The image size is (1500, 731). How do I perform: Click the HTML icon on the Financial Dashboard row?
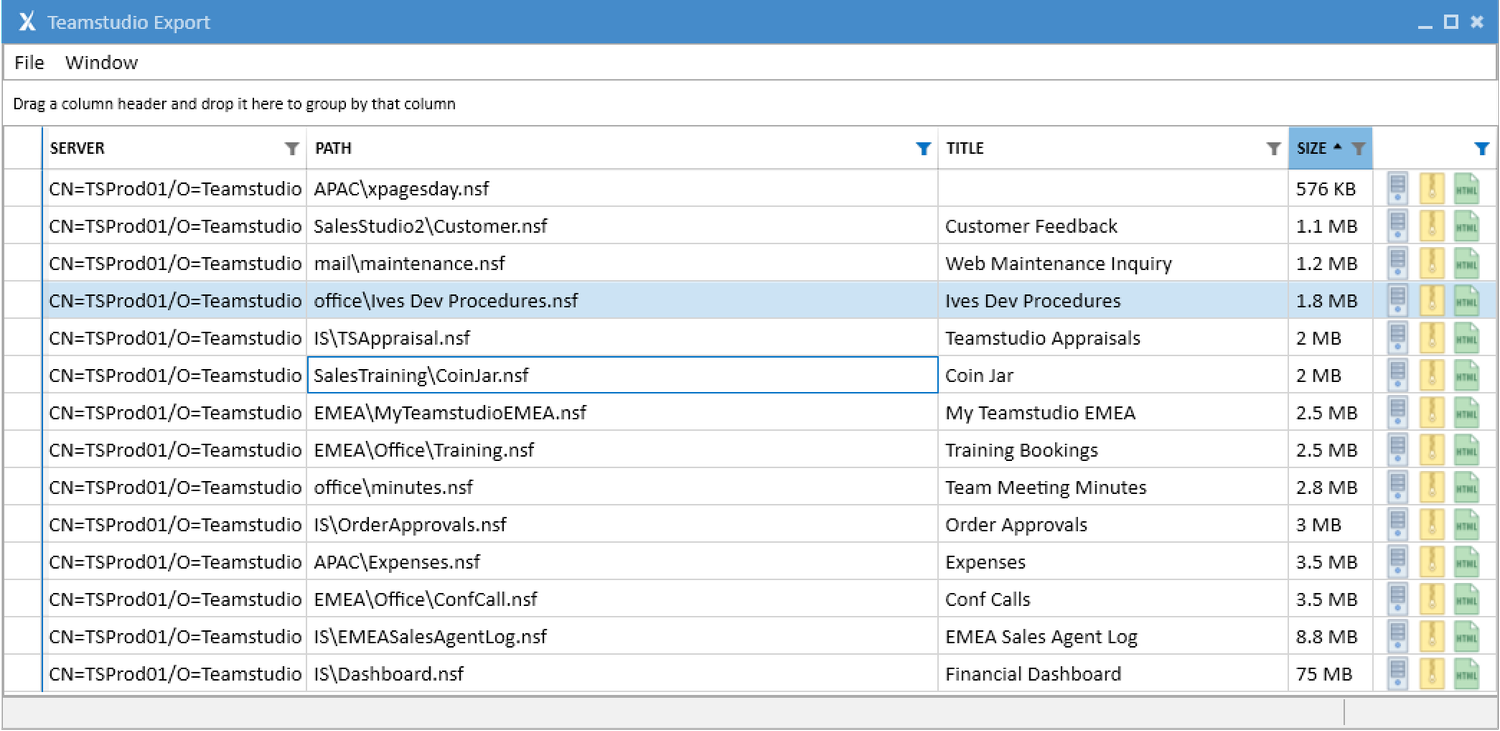click(x=1465, y=674)
